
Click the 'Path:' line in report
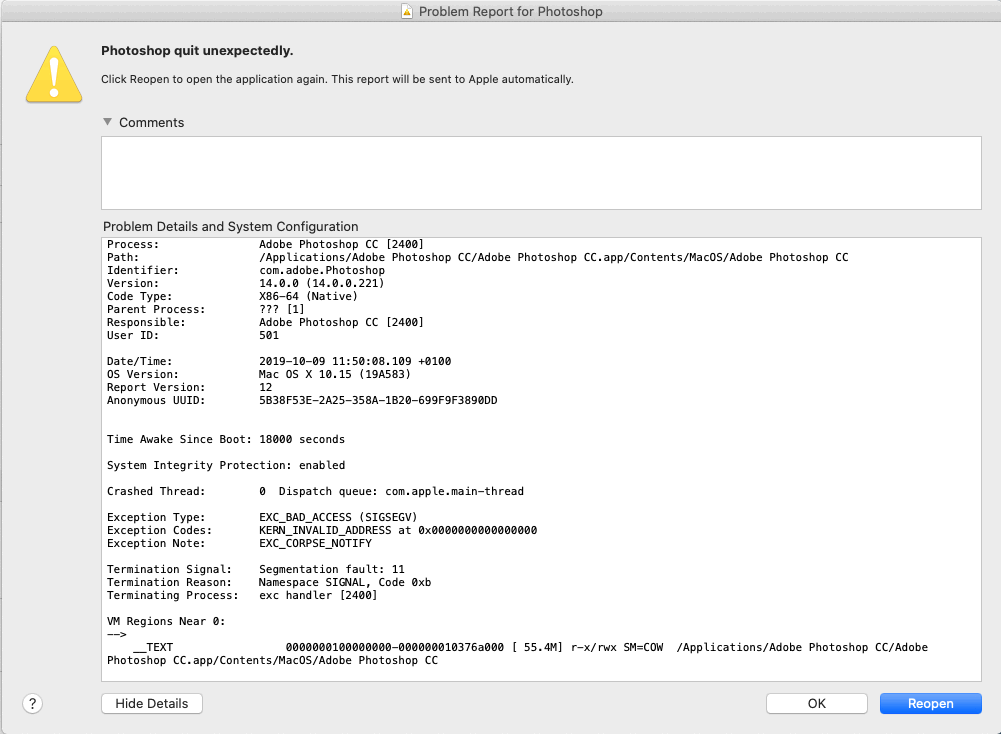478,257
